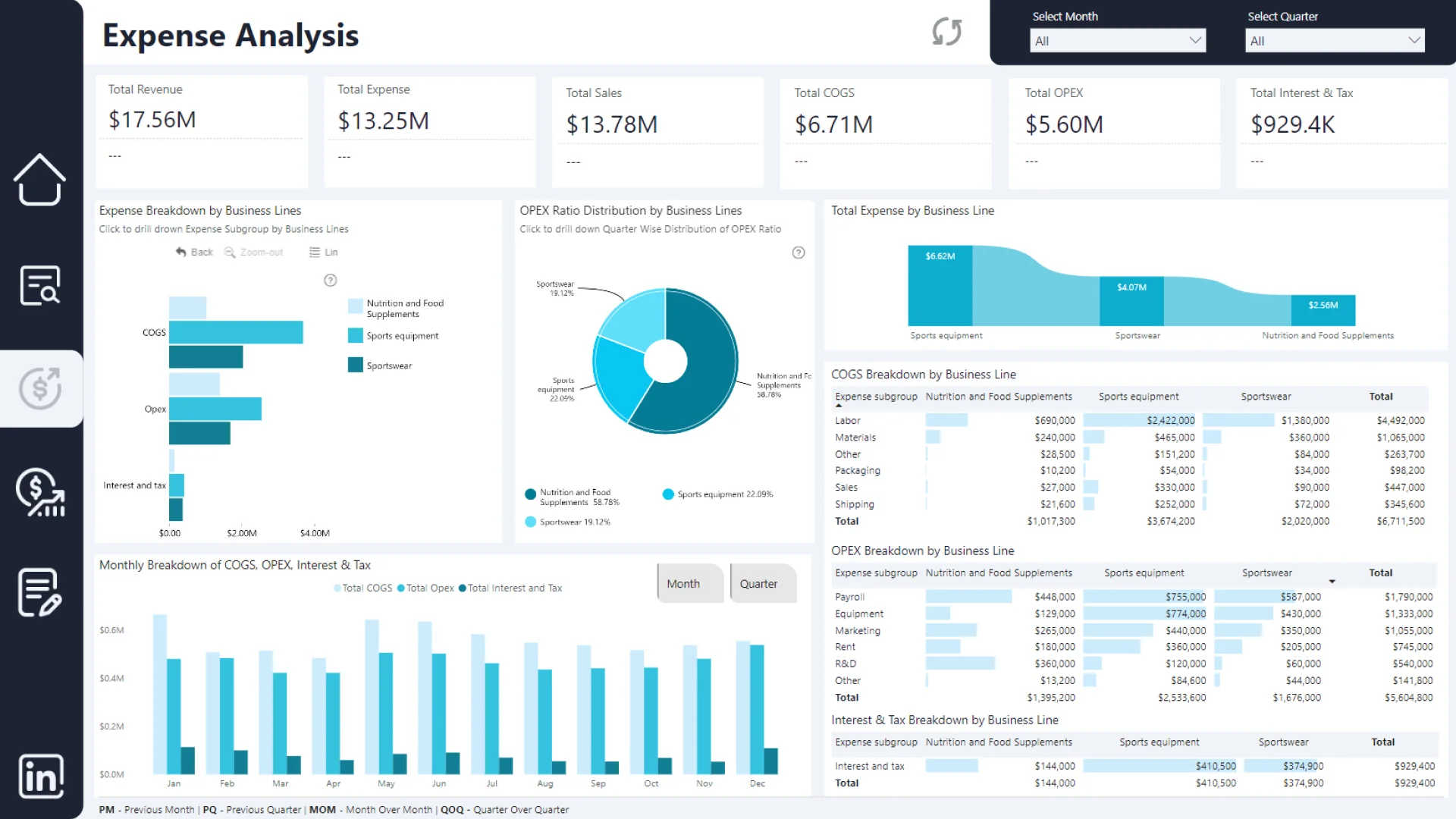Toggle donut legend Sportswear 19.12%
Viewport: 1456px width, 819px height.
click(567, 522)
